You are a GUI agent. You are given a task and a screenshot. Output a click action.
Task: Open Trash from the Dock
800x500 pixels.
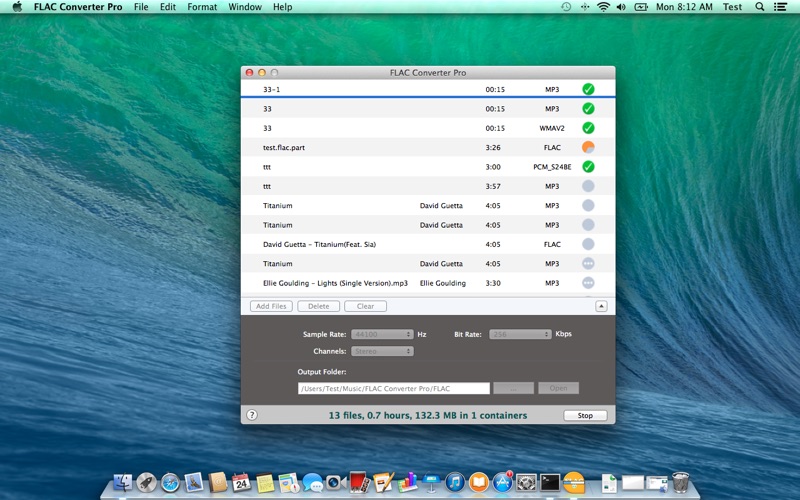point(680,482)
